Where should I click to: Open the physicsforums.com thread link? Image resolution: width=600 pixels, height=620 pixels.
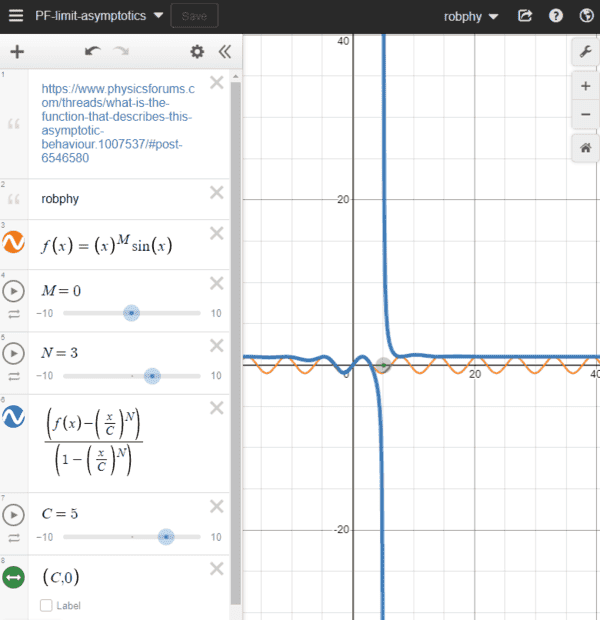pyautogui.click(x=118, y=123)
